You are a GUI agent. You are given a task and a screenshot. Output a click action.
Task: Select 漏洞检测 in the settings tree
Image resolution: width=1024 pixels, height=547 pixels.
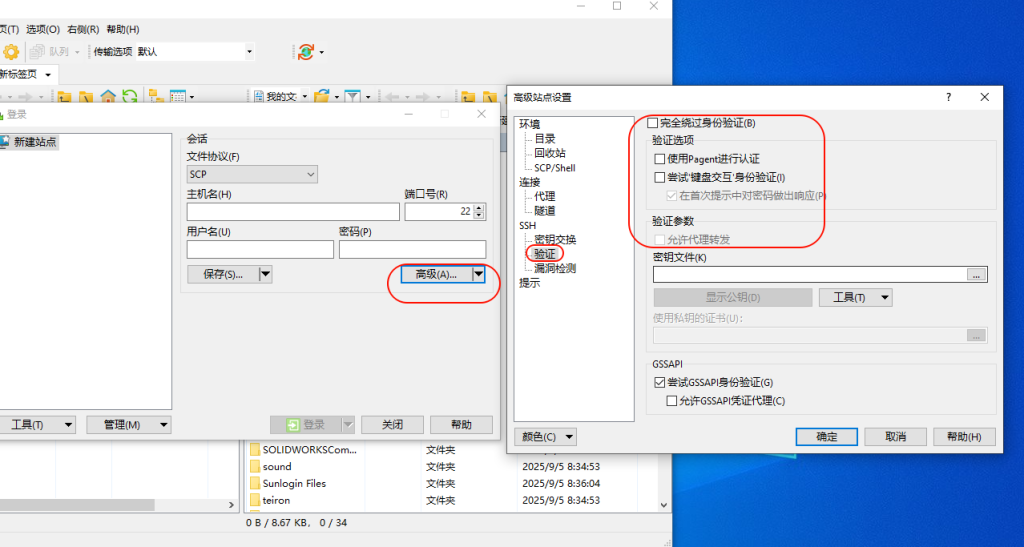pos(555,268)
